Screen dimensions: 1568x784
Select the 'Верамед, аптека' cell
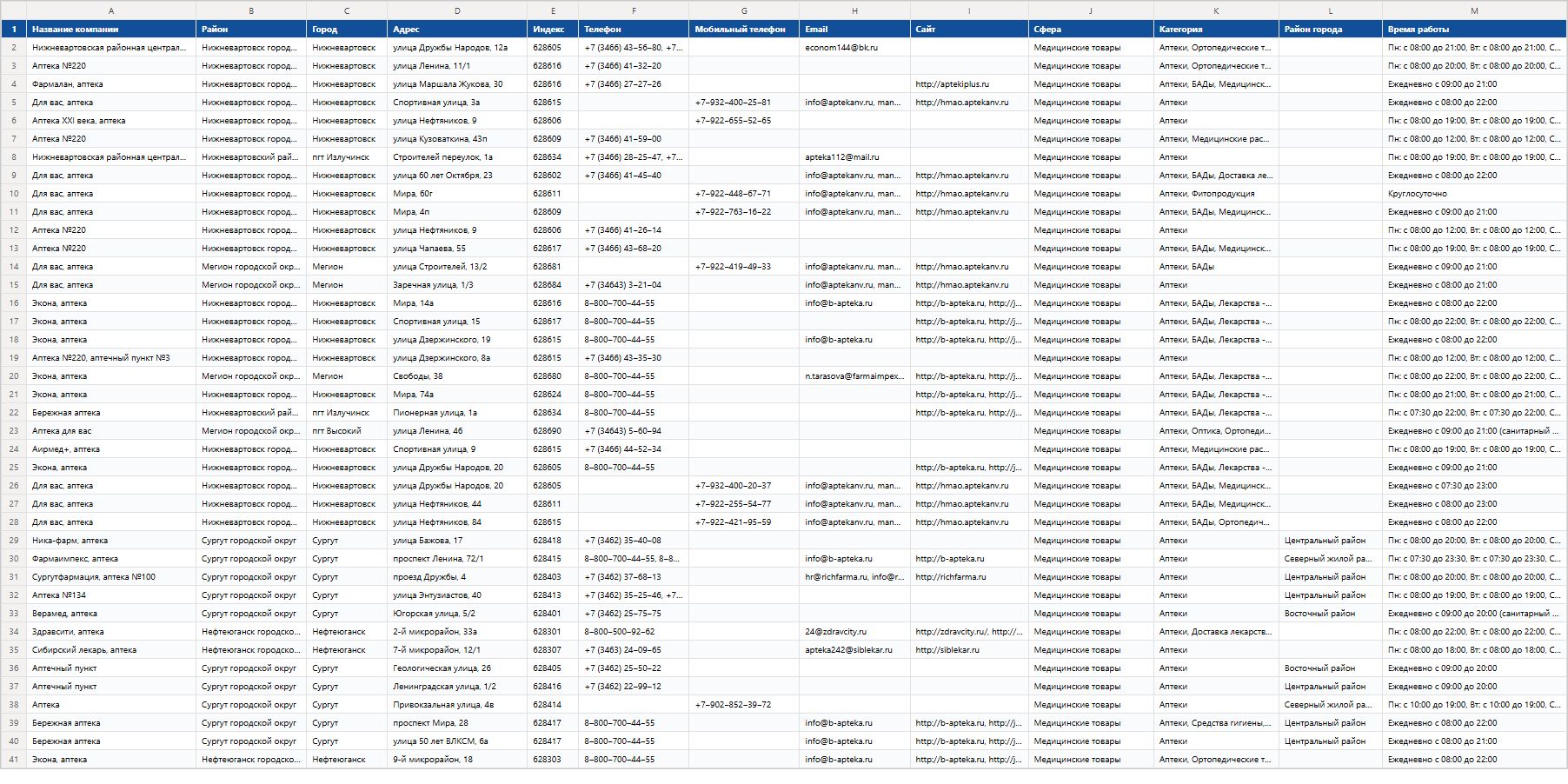tap(111, 614)
